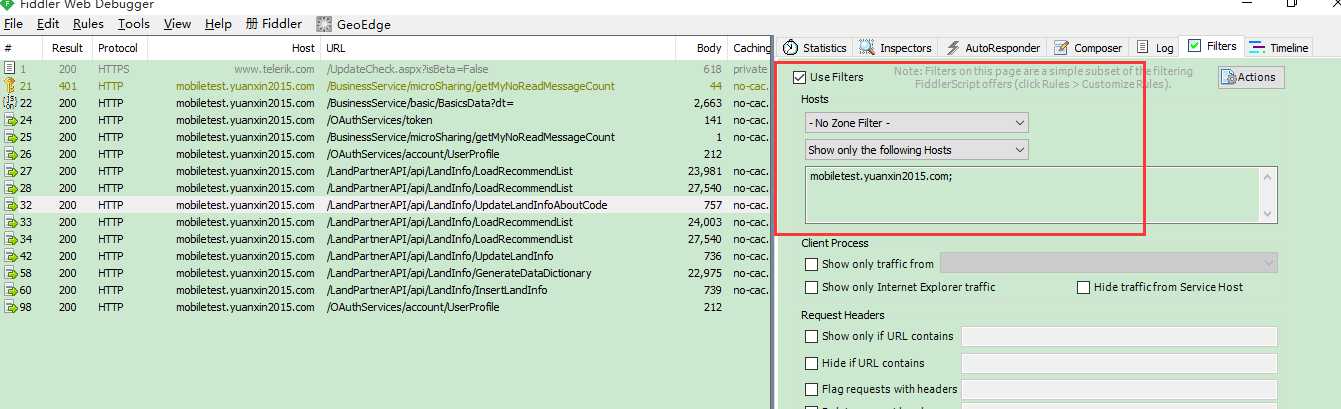The image size is (1341, 409).
Task: Click the Statistics clock icon
Action: (790, 48)
